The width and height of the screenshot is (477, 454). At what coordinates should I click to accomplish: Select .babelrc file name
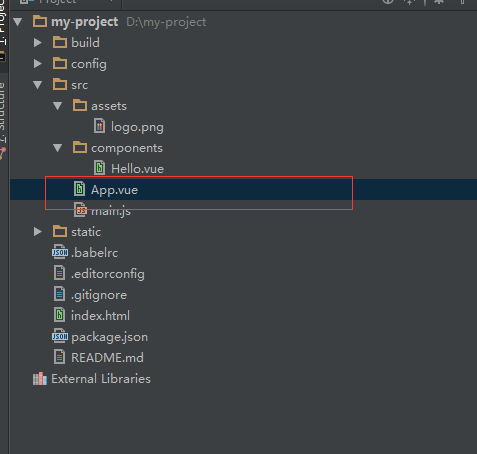[x=95, y=253]
